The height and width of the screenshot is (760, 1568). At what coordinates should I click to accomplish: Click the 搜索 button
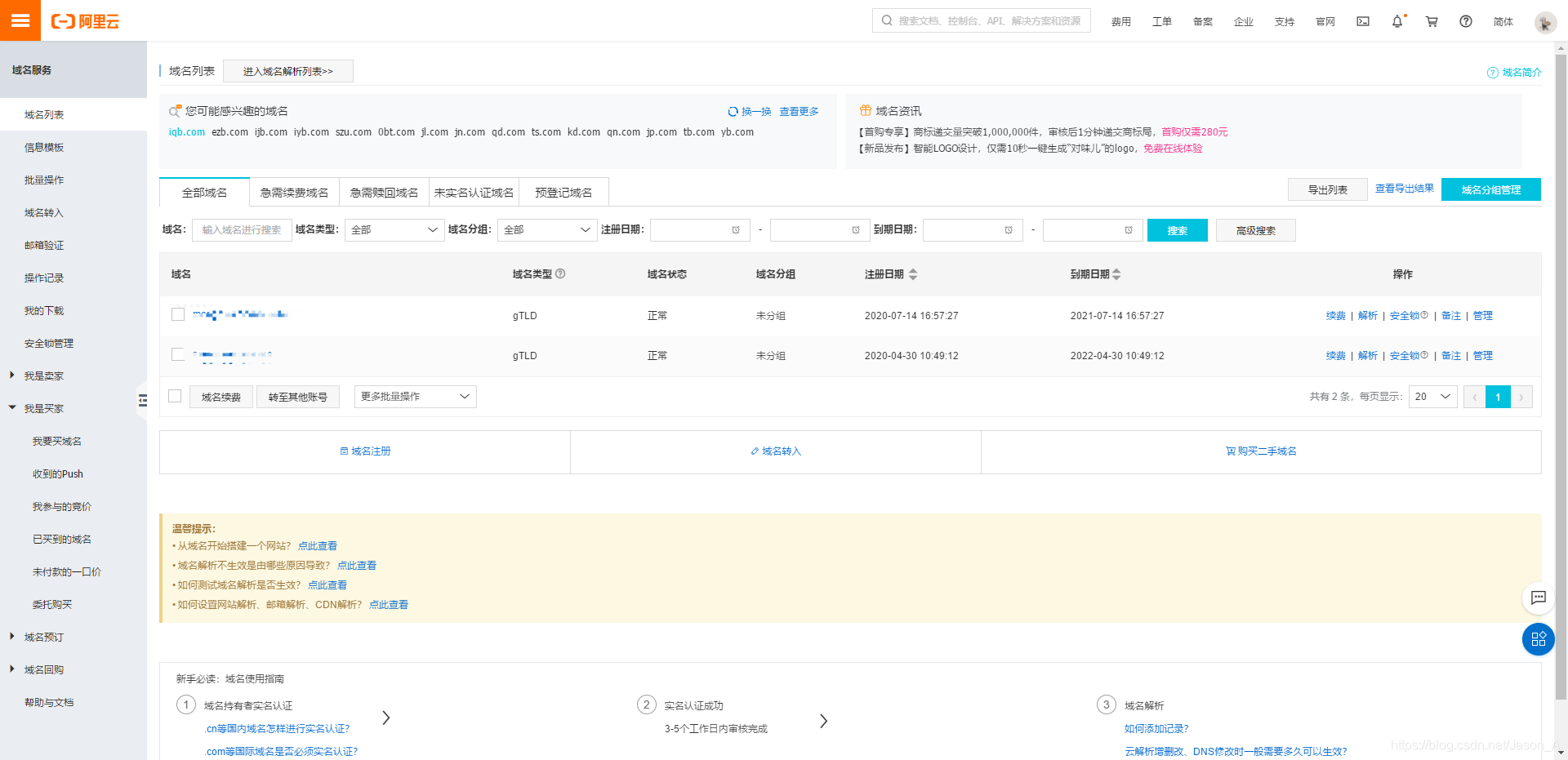tap(1177, 231)
